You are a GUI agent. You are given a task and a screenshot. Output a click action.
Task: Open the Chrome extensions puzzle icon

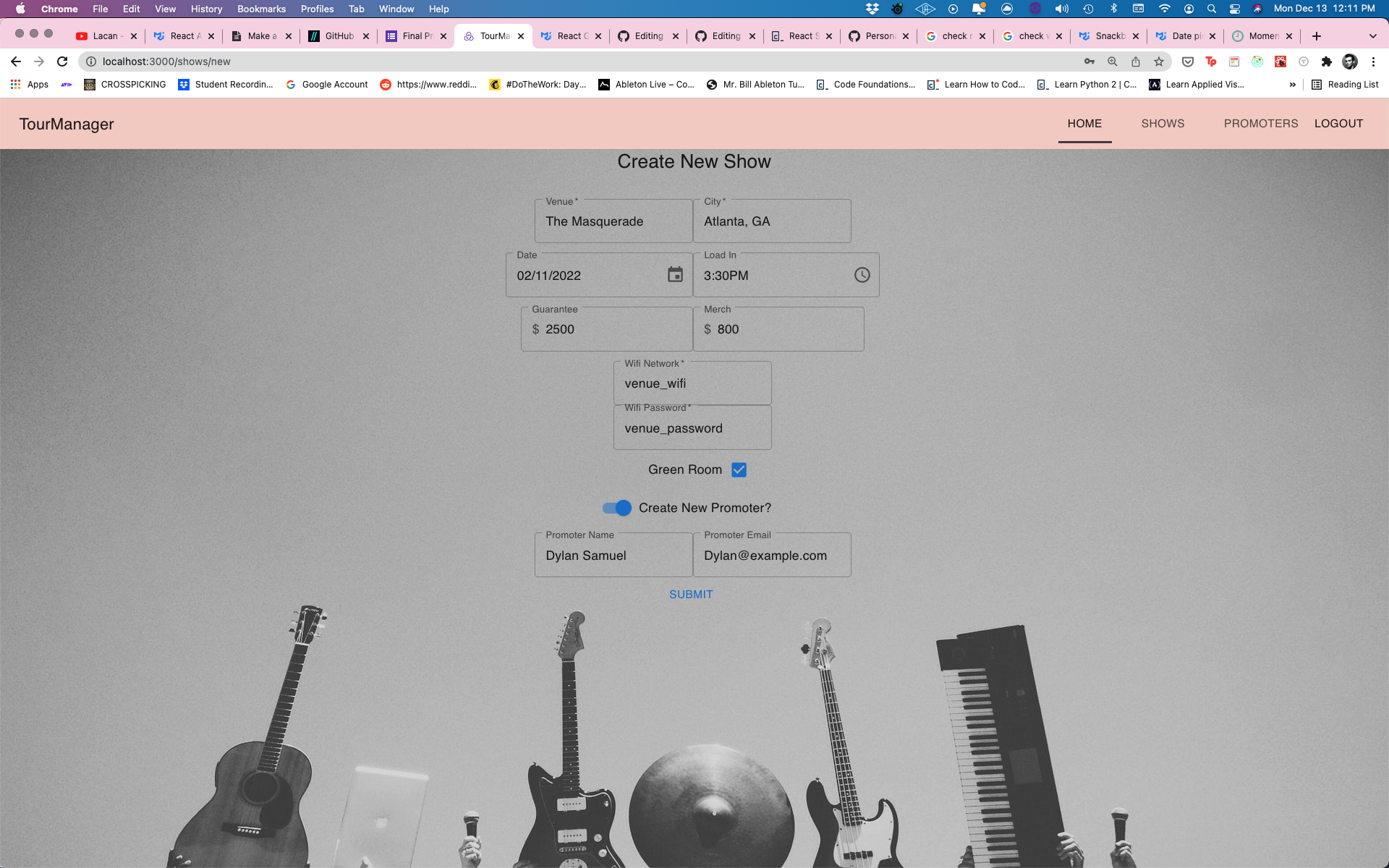click(1326, 61)
